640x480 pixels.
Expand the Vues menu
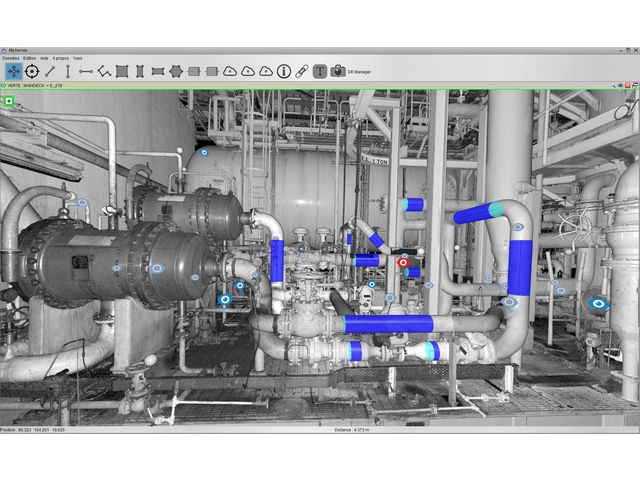(78, 58)
